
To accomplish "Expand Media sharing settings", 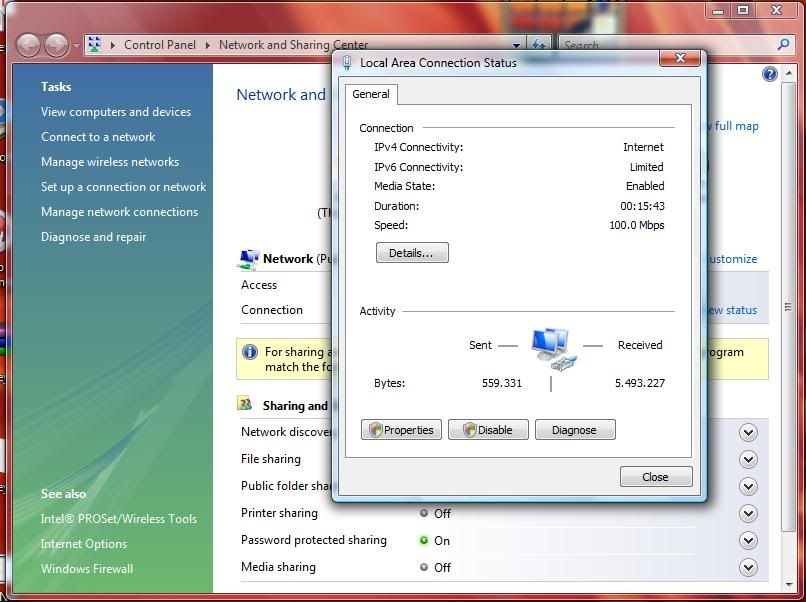I will click(748, 568).
